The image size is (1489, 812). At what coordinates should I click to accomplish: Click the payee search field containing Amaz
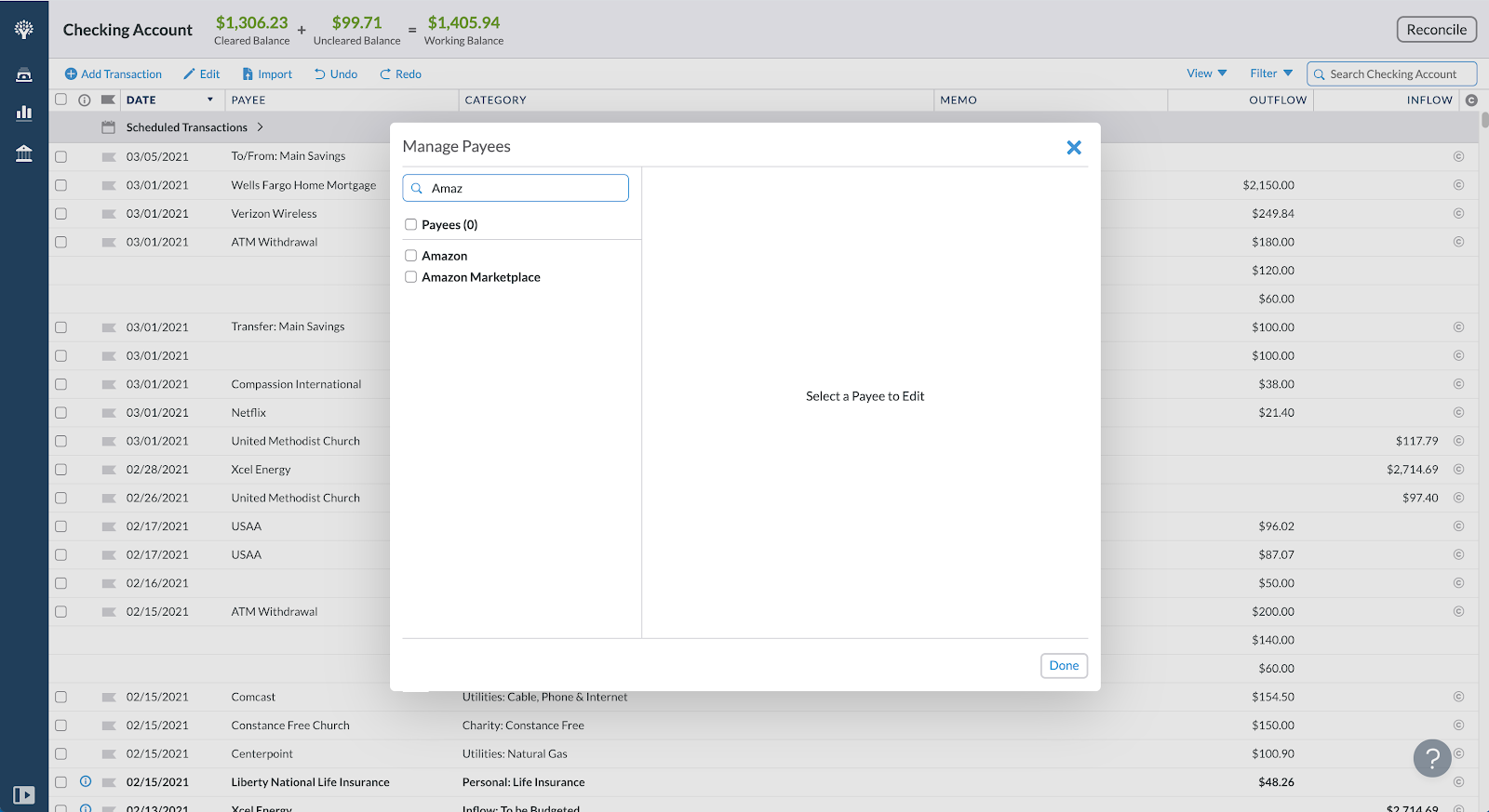pos(516,188)
